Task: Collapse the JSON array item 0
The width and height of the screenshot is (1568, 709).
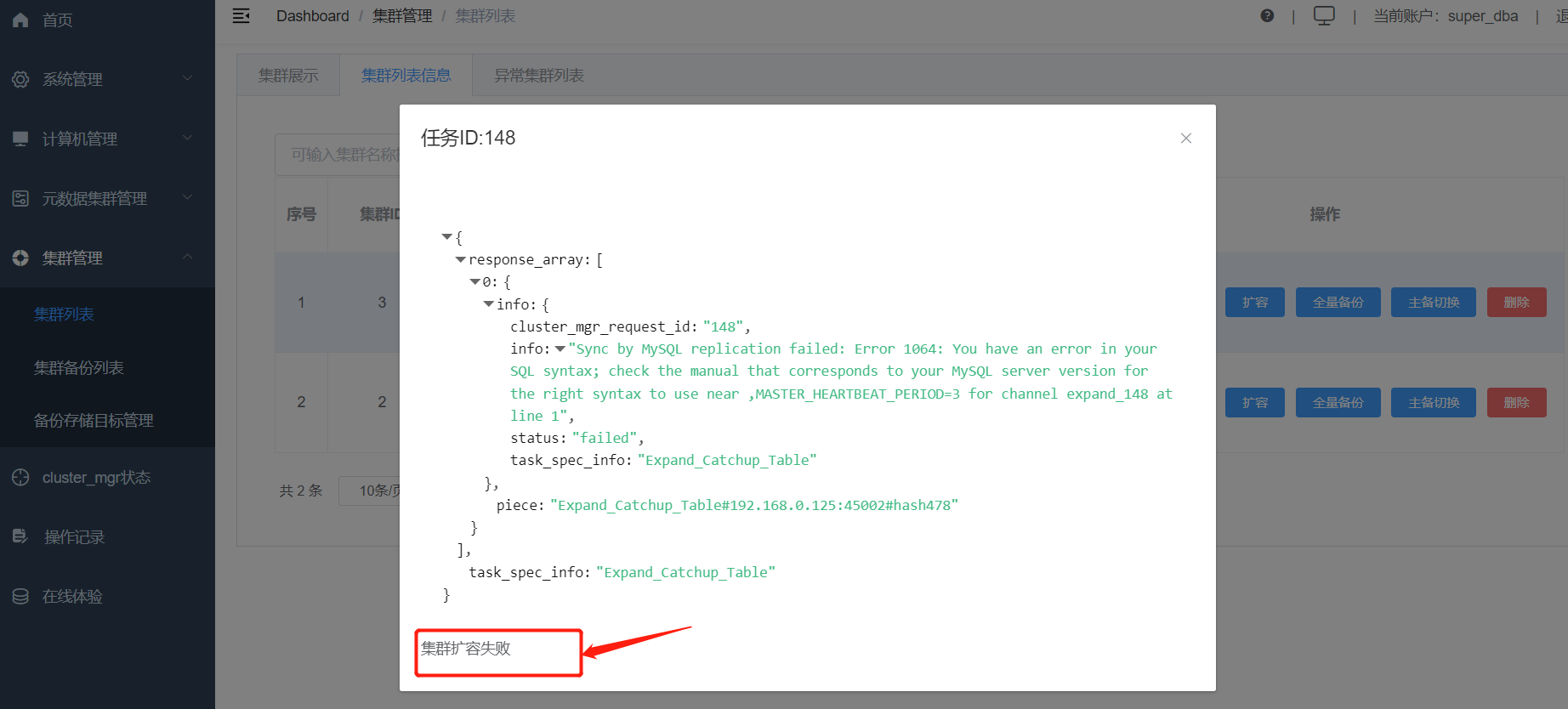Action: tap(475, 281)
